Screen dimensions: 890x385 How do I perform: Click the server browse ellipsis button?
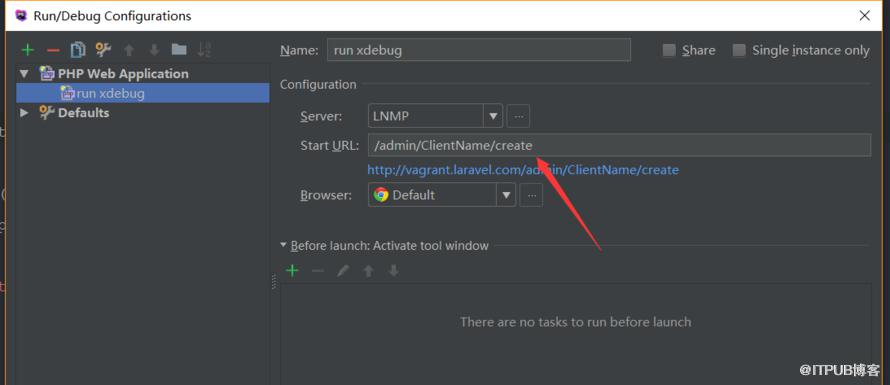pos(518,116)
